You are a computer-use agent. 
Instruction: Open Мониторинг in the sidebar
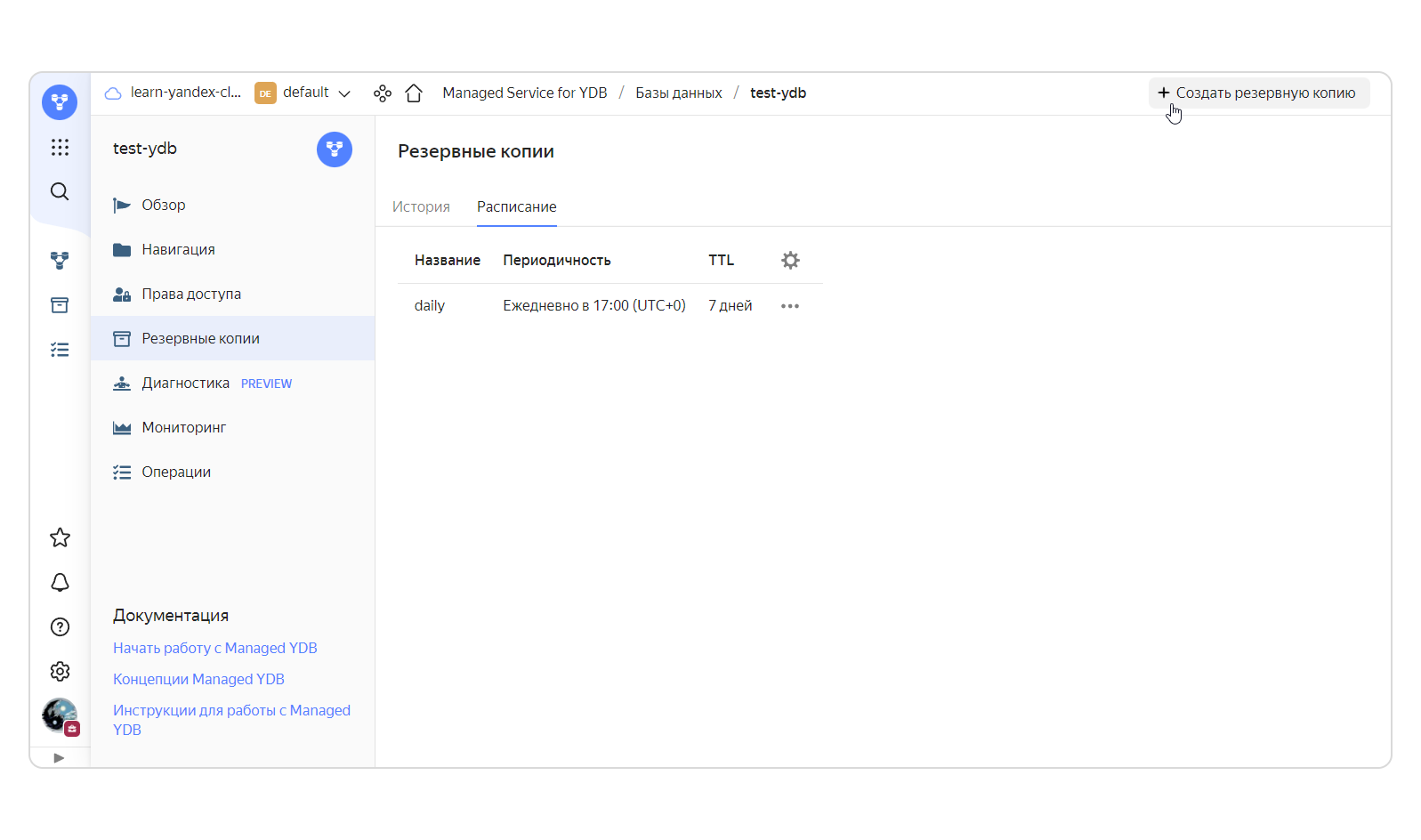point(232,427)
